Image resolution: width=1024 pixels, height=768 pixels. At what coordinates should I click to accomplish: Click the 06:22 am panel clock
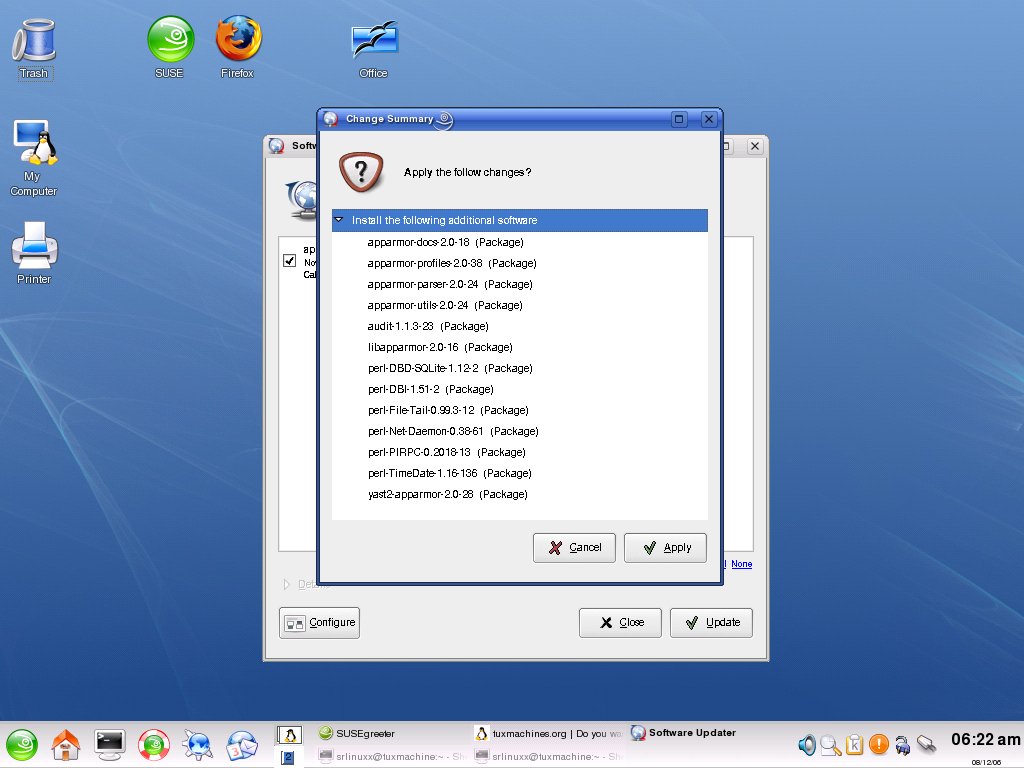click(x=985, y=739)
